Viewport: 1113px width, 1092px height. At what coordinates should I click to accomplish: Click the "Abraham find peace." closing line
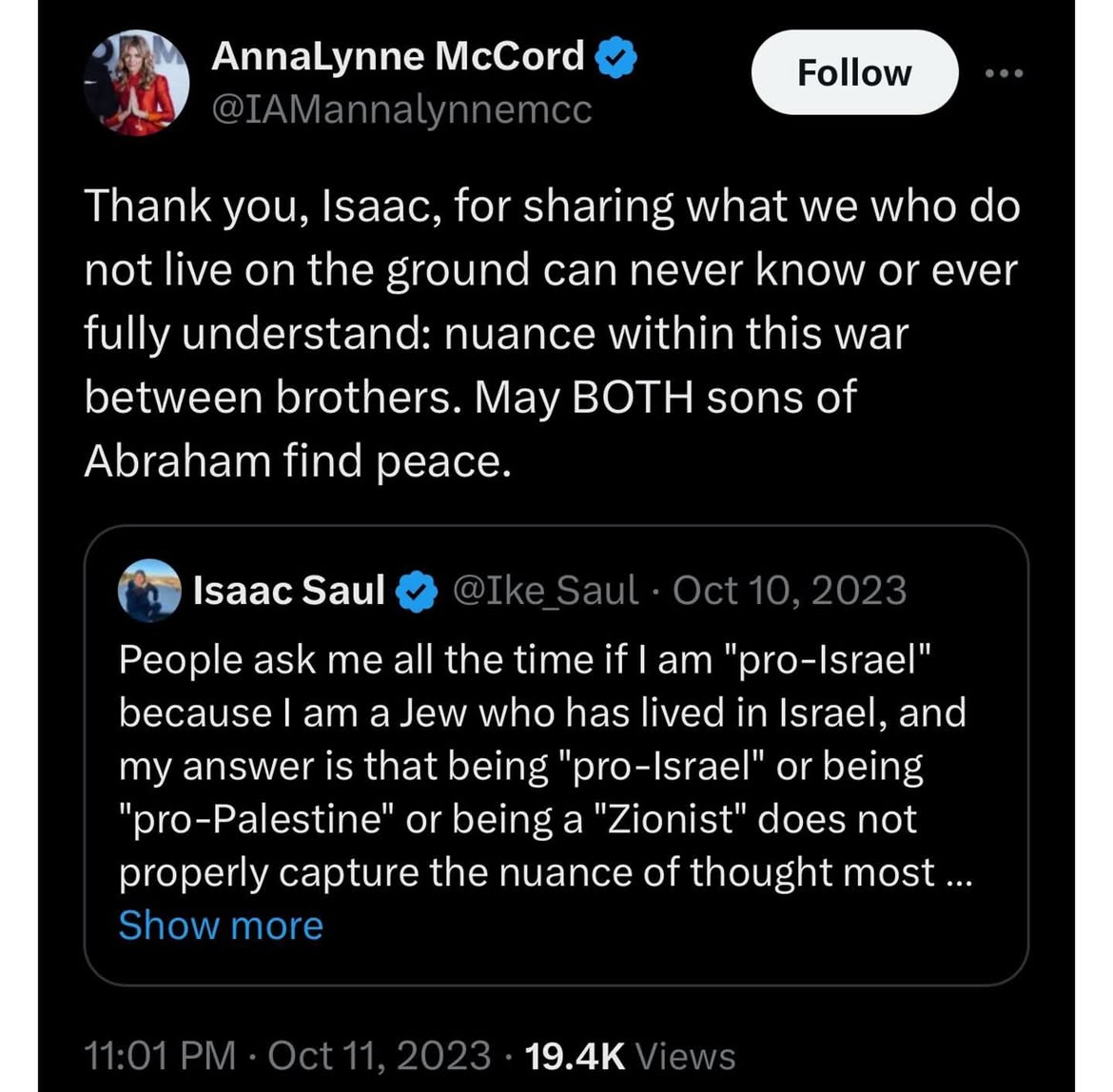(x=292, y=461)
